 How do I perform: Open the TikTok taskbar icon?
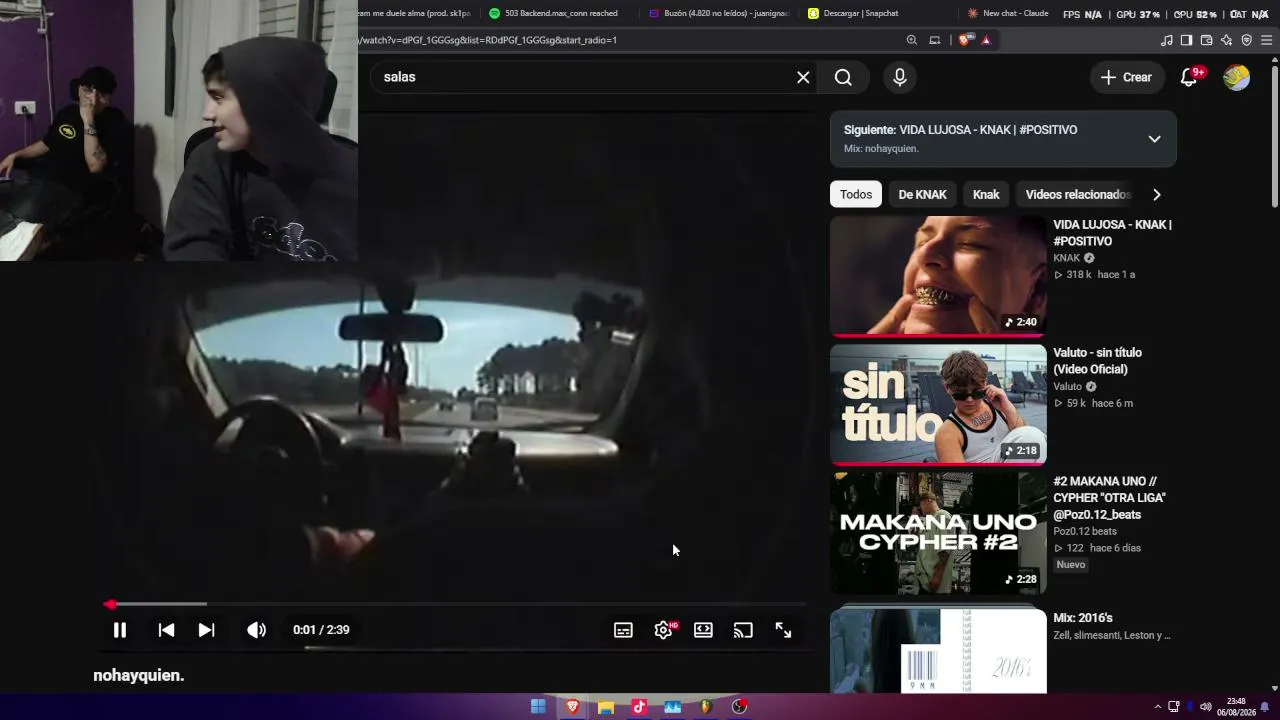[x=639, y=707]
